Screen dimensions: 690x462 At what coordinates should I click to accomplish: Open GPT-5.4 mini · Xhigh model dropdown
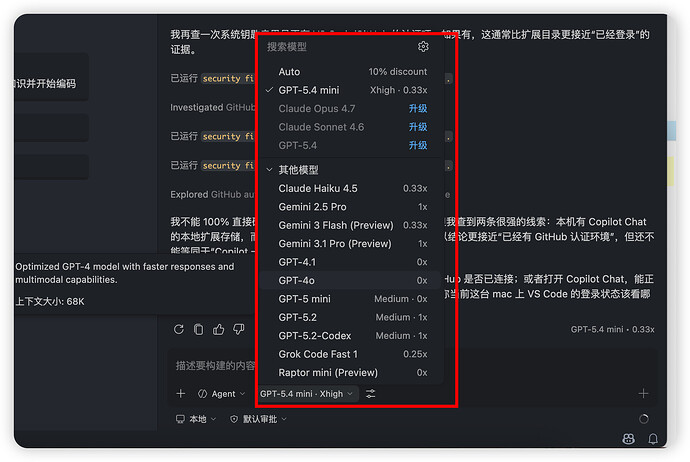[x=306, y=394]
